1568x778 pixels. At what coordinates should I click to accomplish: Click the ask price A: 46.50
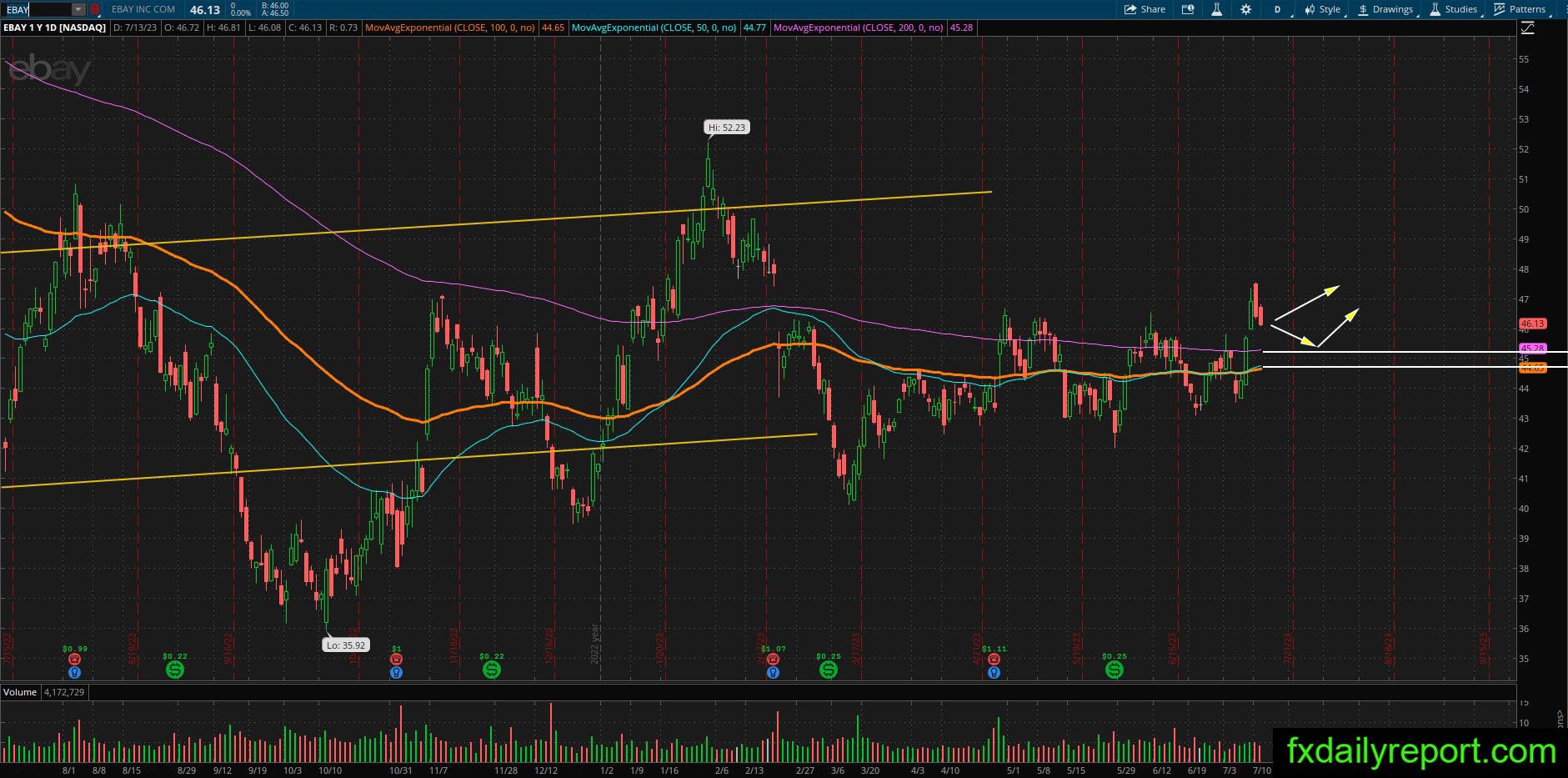(x=274, y=13)
